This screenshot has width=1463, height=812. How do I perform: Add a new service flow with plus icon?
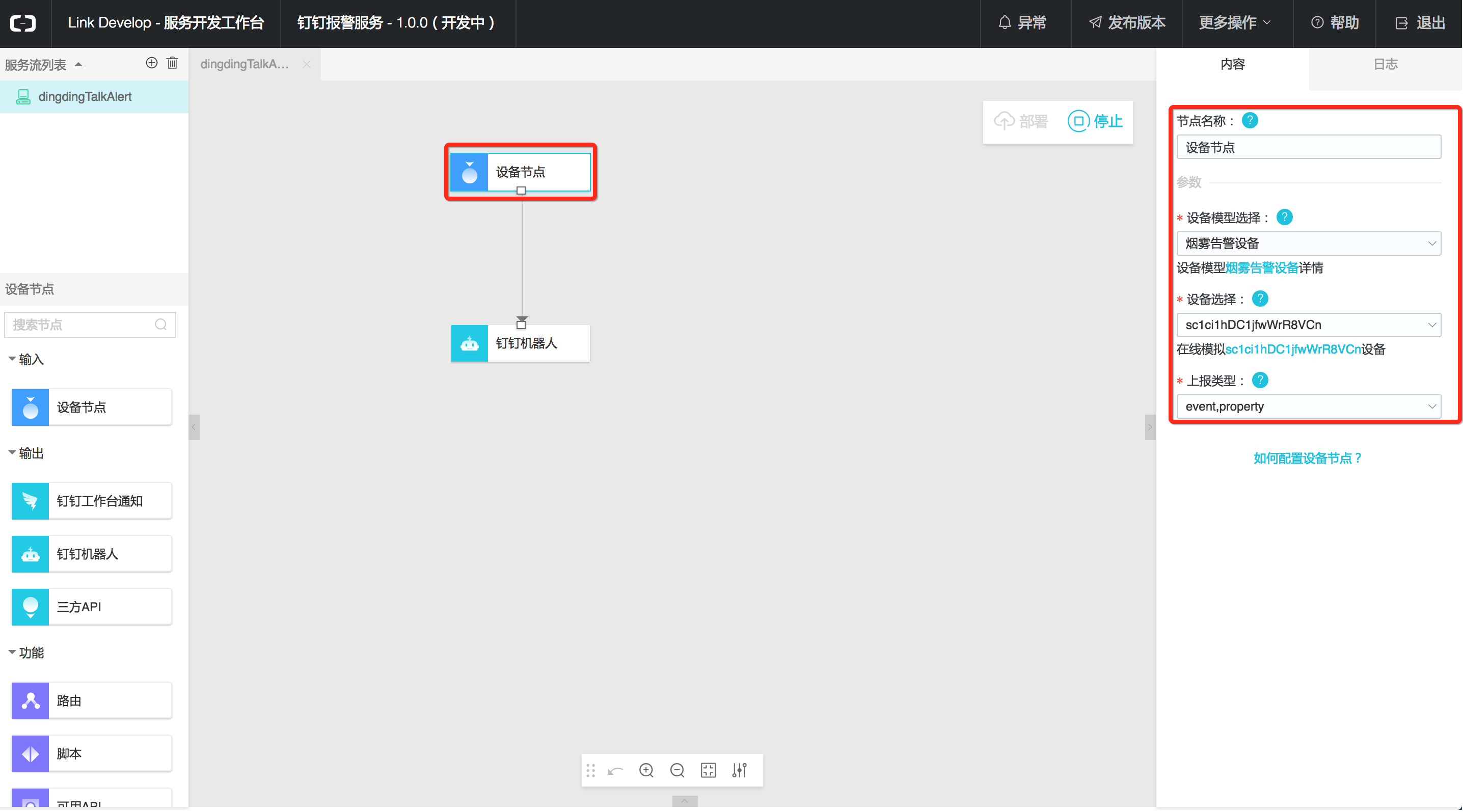coord(152,63)
